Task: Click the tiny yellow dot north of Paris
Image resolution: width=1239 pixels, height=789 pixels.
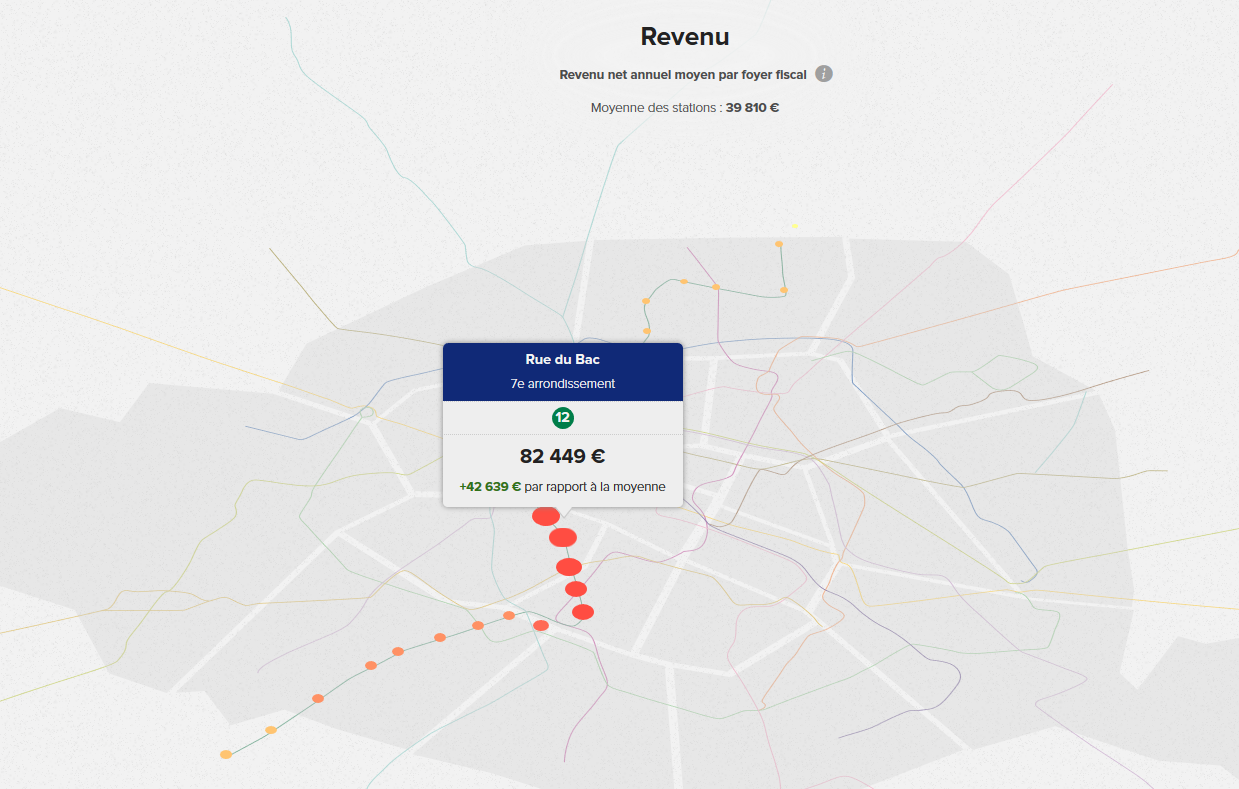Action: [x=795, y=226]
